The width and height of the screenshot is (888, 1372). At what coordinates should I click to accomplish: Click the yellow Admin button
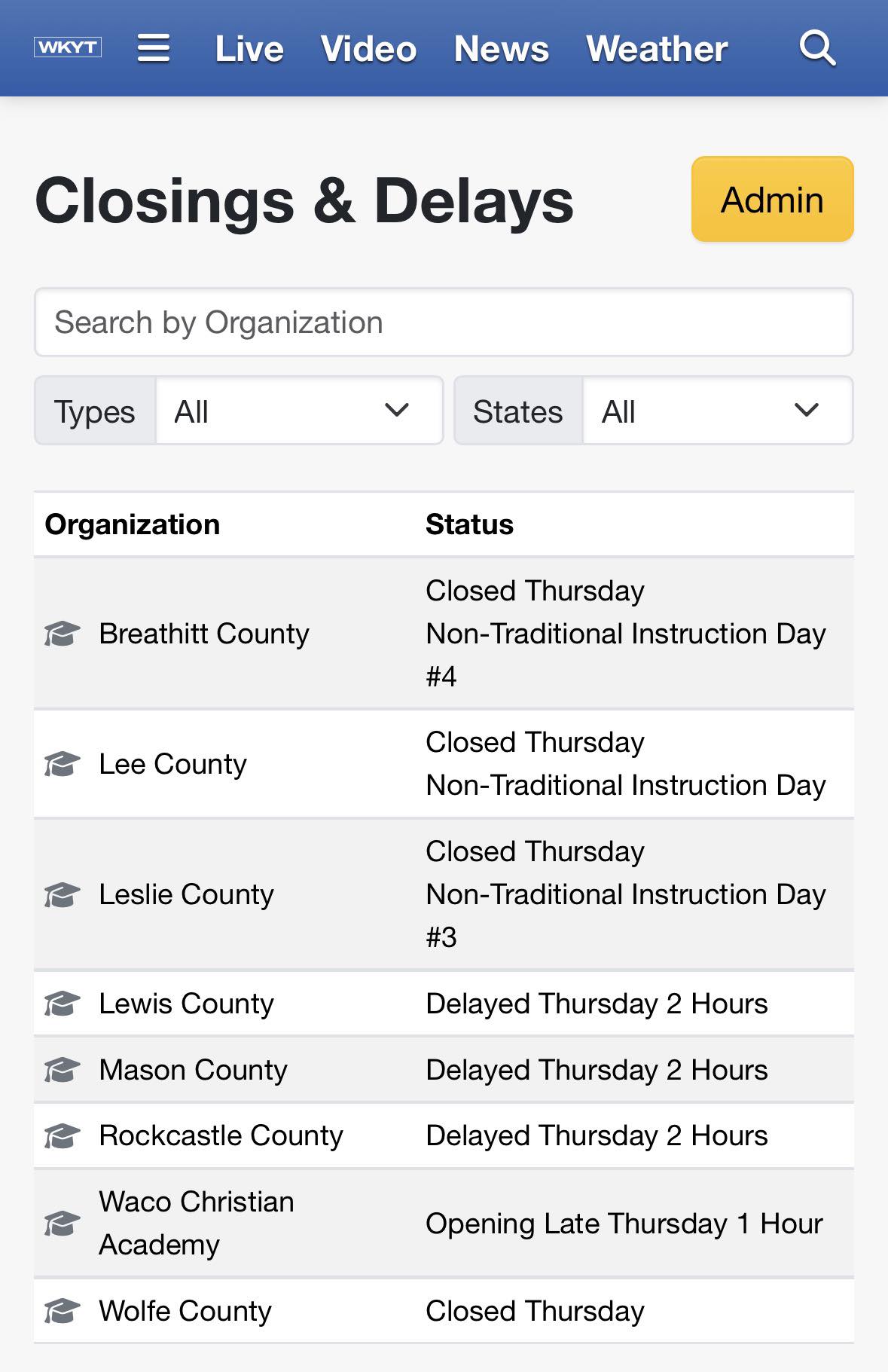click(773, 200)
